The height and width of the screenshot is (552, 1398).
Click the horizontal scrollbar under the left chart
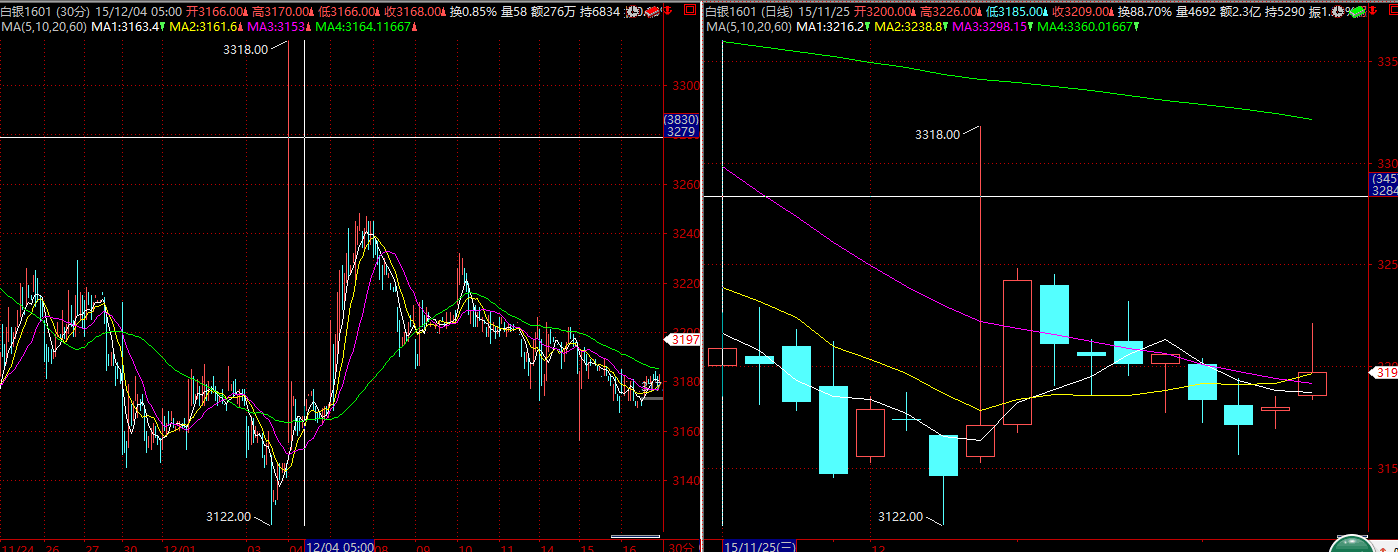635,536
